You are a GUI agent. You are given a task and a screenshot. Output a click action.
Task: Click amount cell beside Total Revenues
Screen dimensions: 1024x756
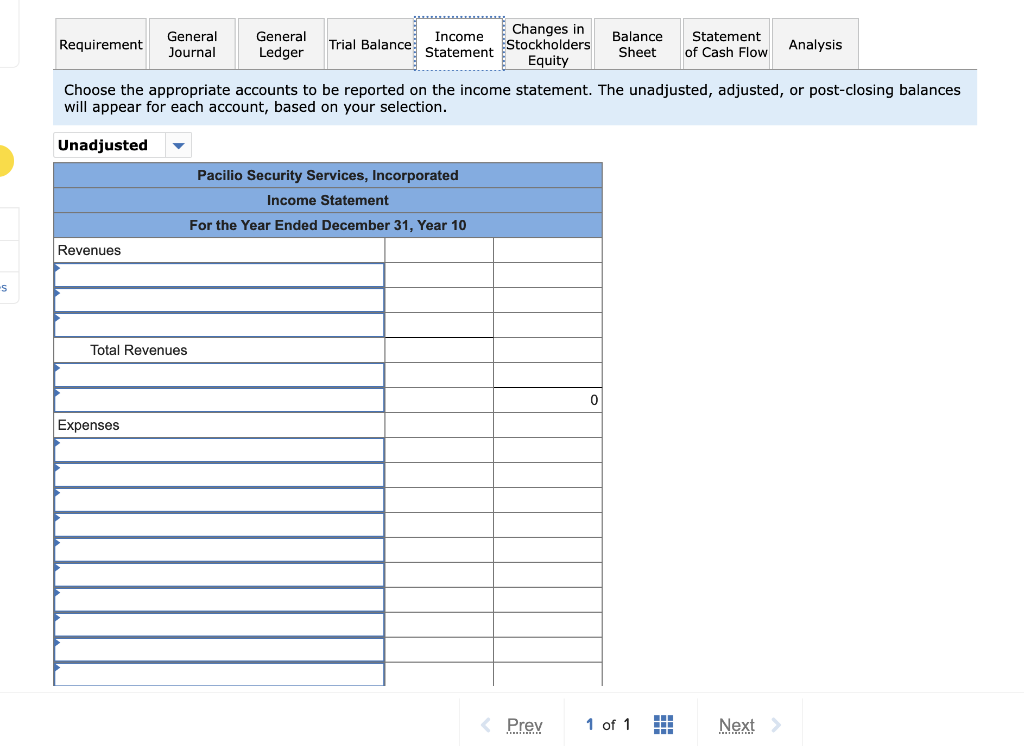(439, 350)
